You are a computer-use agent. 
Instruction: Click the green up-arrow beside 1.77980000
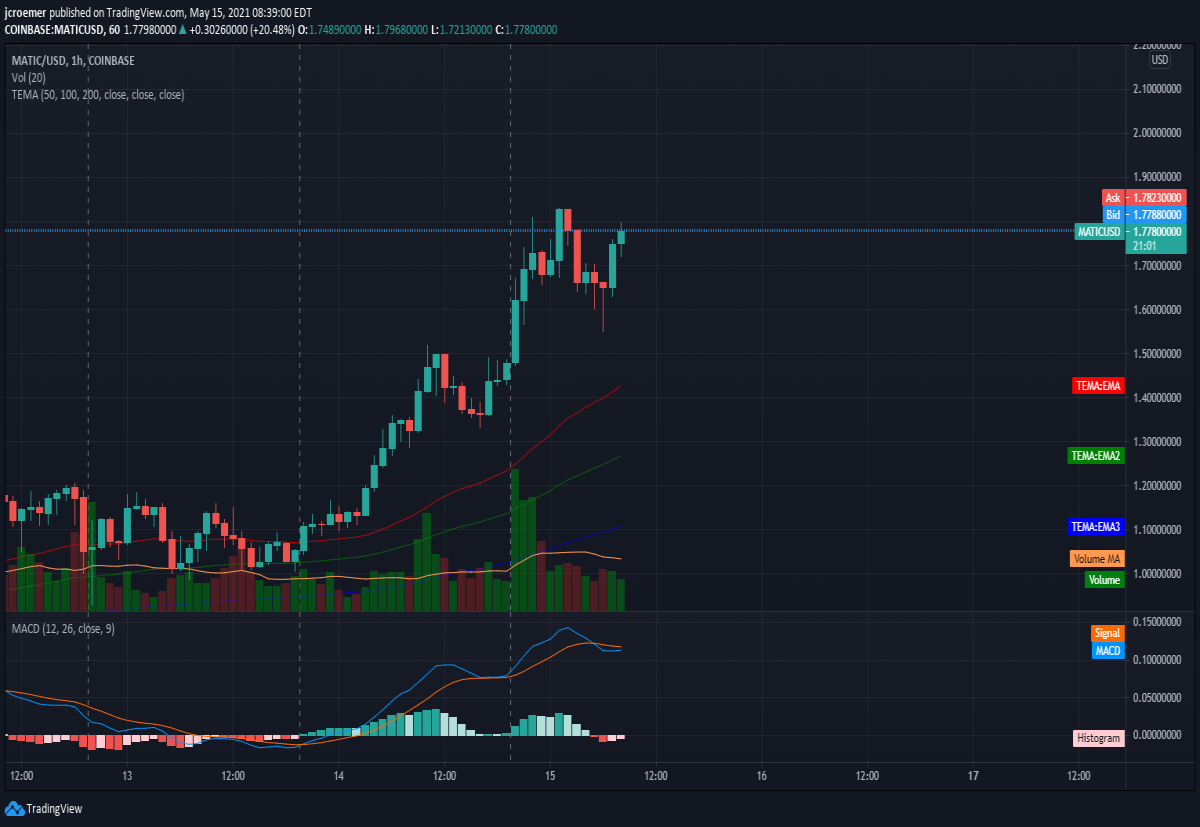pos(181,30)
